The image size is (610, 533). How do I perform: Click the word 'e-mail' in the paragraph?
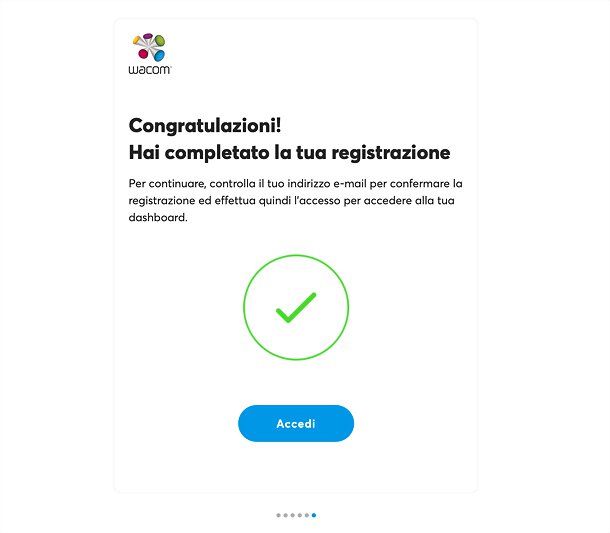click(x=350, y=183)
